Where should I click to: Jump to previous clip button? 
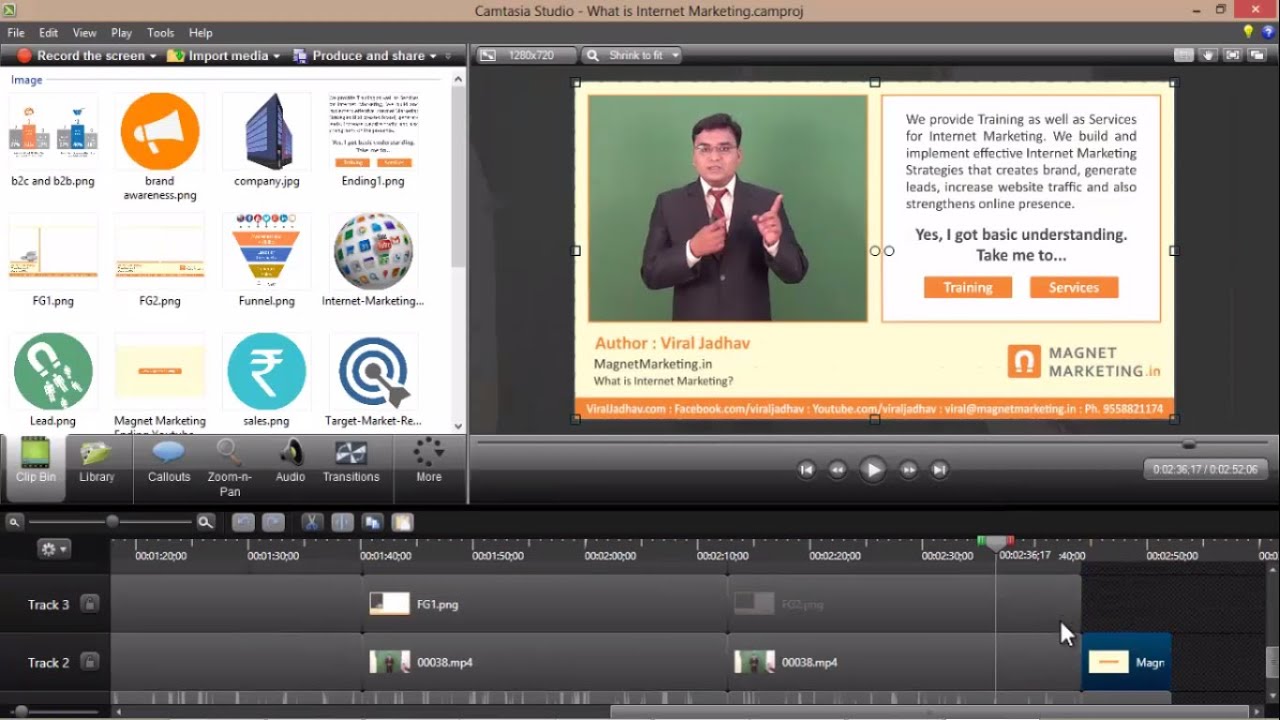[x=807, y=470]
